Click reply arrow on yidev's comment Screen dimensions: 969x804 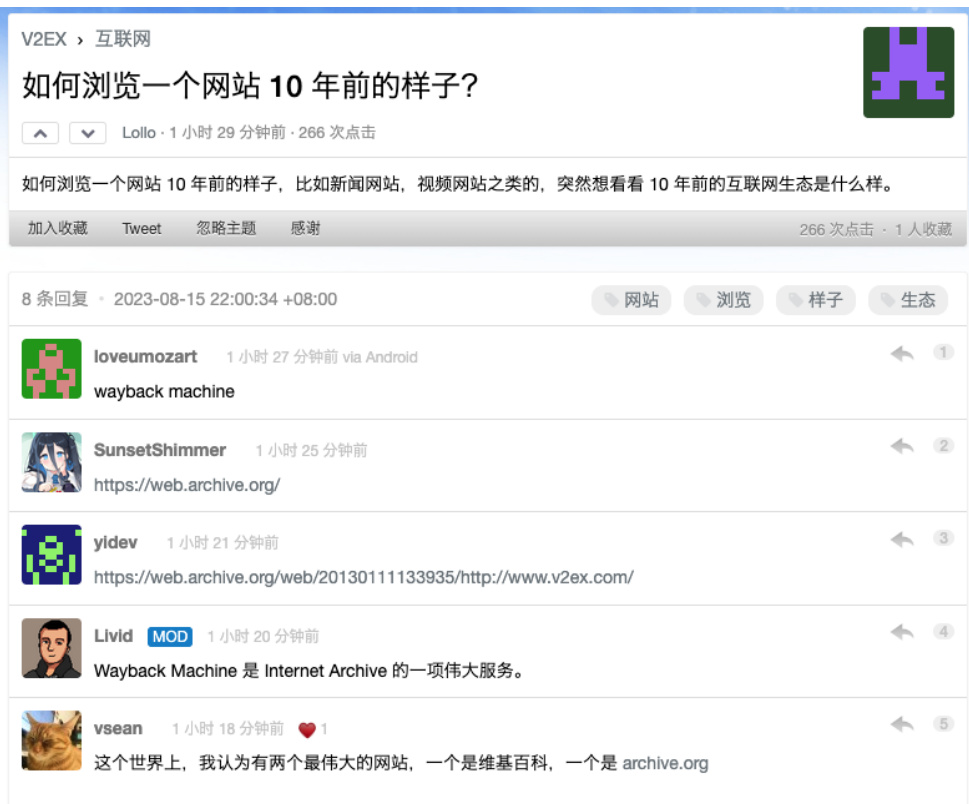coord(902,540)
